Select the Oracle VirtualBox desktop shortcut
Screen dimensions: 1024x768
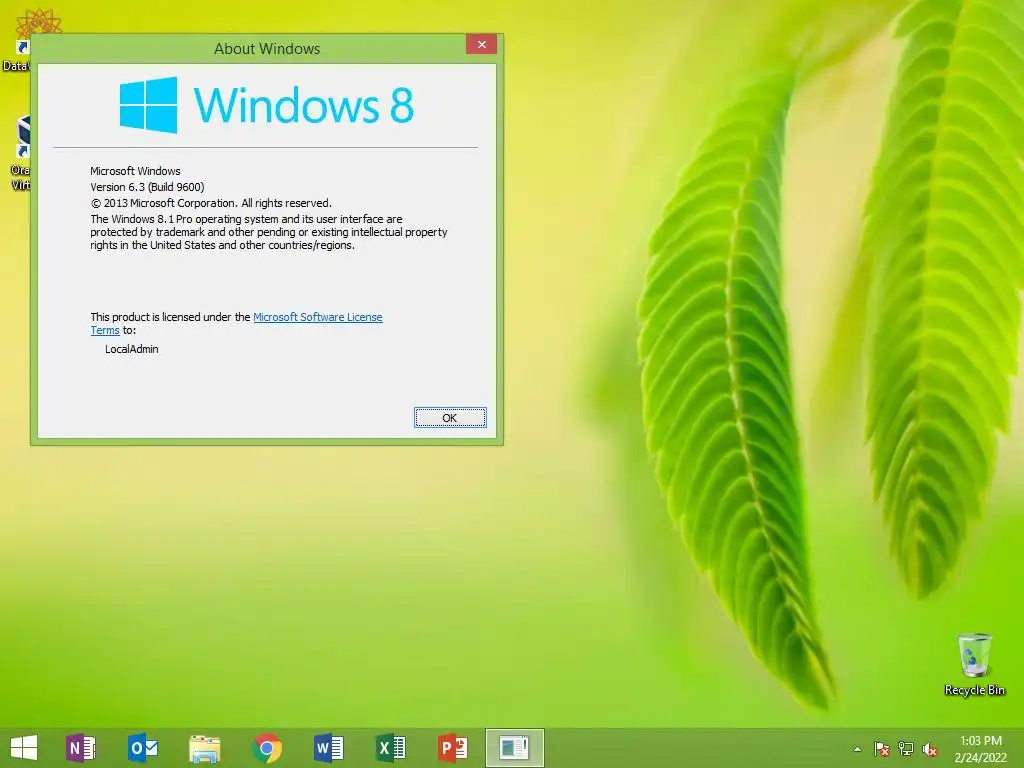(x=21, y=153)
